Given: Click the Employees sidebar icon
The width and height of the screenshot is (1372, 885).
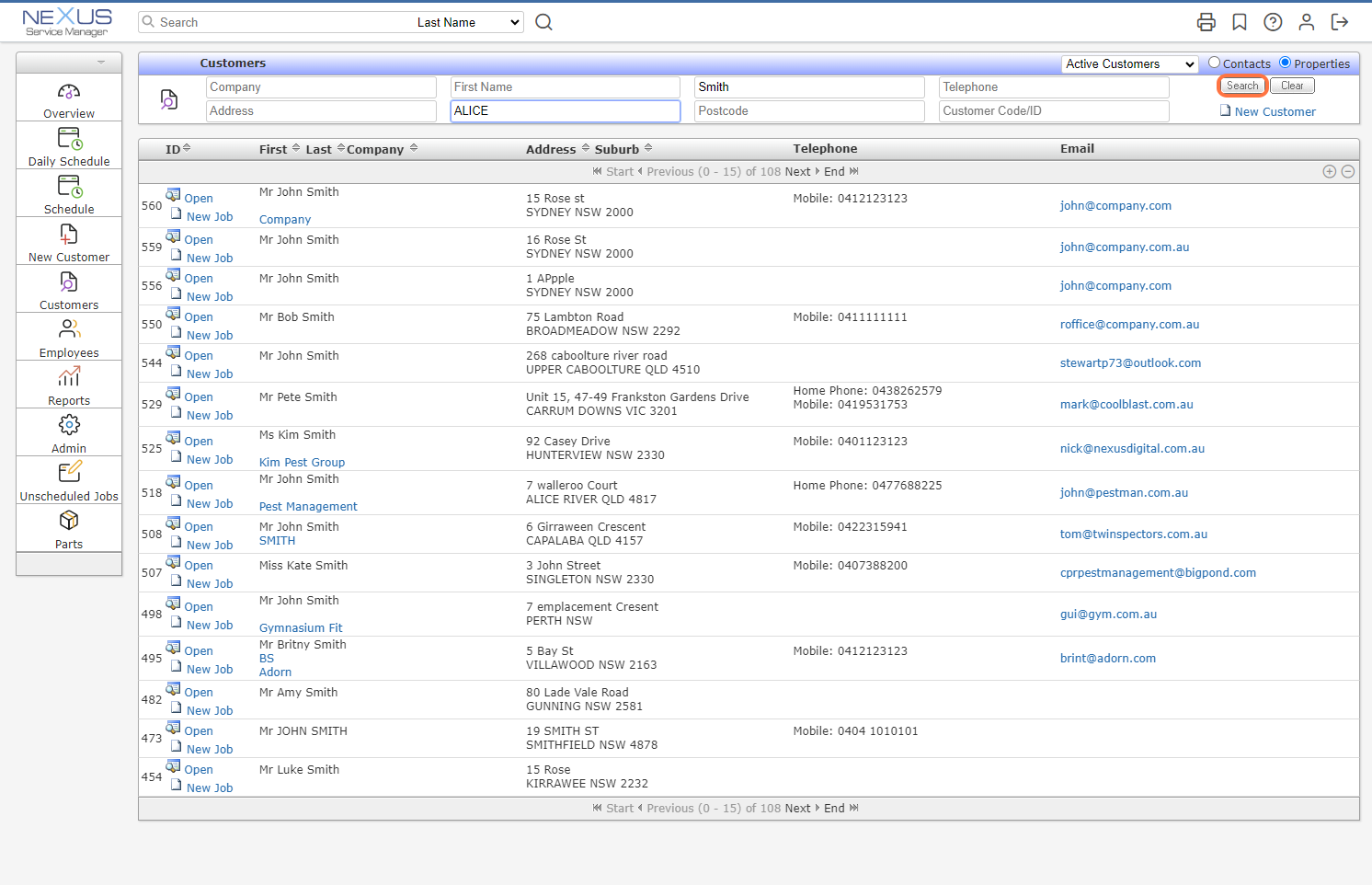Looking at the screenshot, I should point(68,336).
